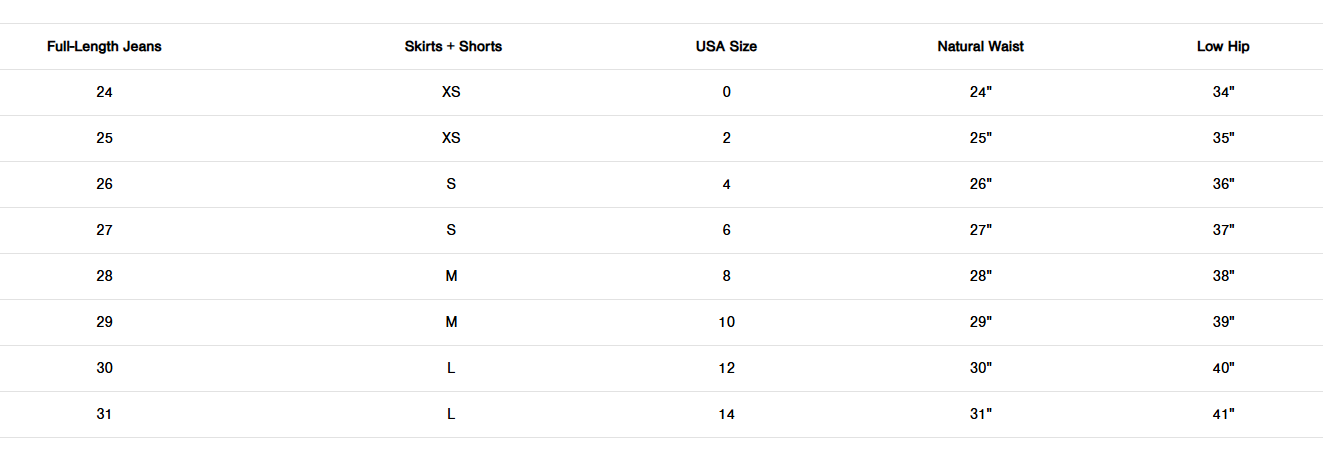
Task: Click the XS in jeans 24 row
Action: [x=451, y=92]
